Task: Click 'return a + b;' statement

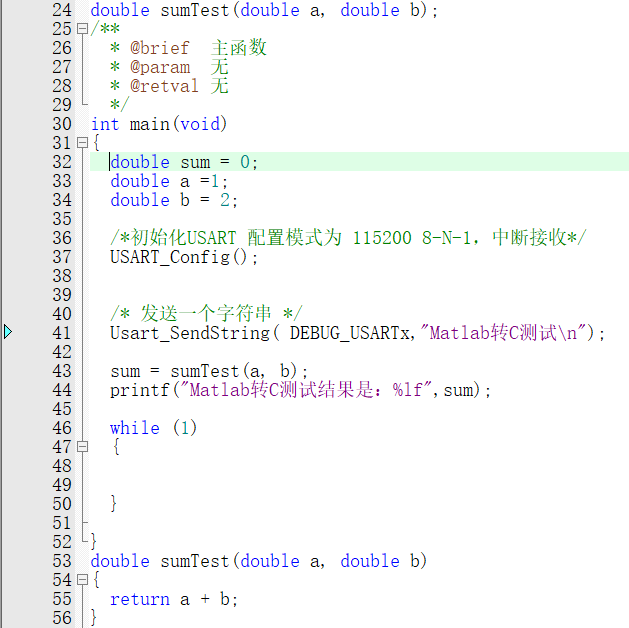Action: (x=174, y=600)
